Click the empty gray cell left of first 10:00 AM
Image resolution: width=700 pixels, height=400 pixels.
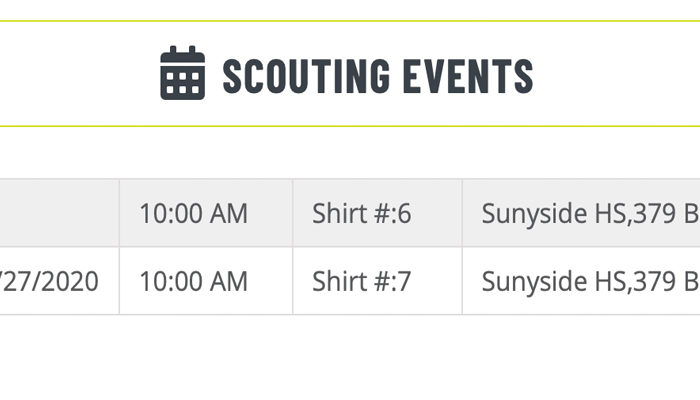click(59, 213)
